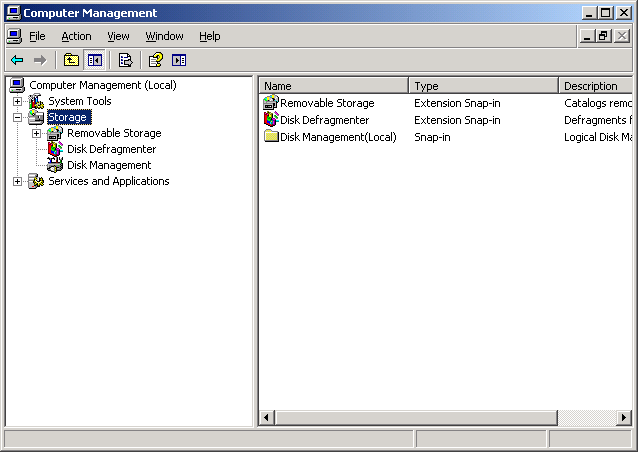This screenshot has width=638, height=452.
Task: Click the 'Defragments' description cell
Action: coord(598,120)
